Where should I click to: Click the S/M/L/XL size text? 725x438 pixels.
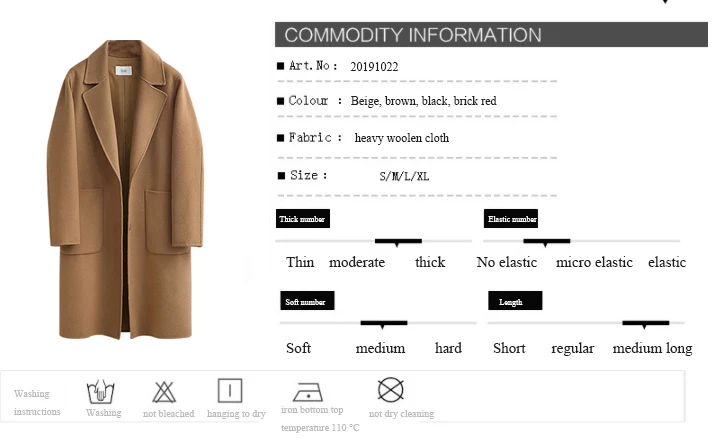tap(404, 176)
